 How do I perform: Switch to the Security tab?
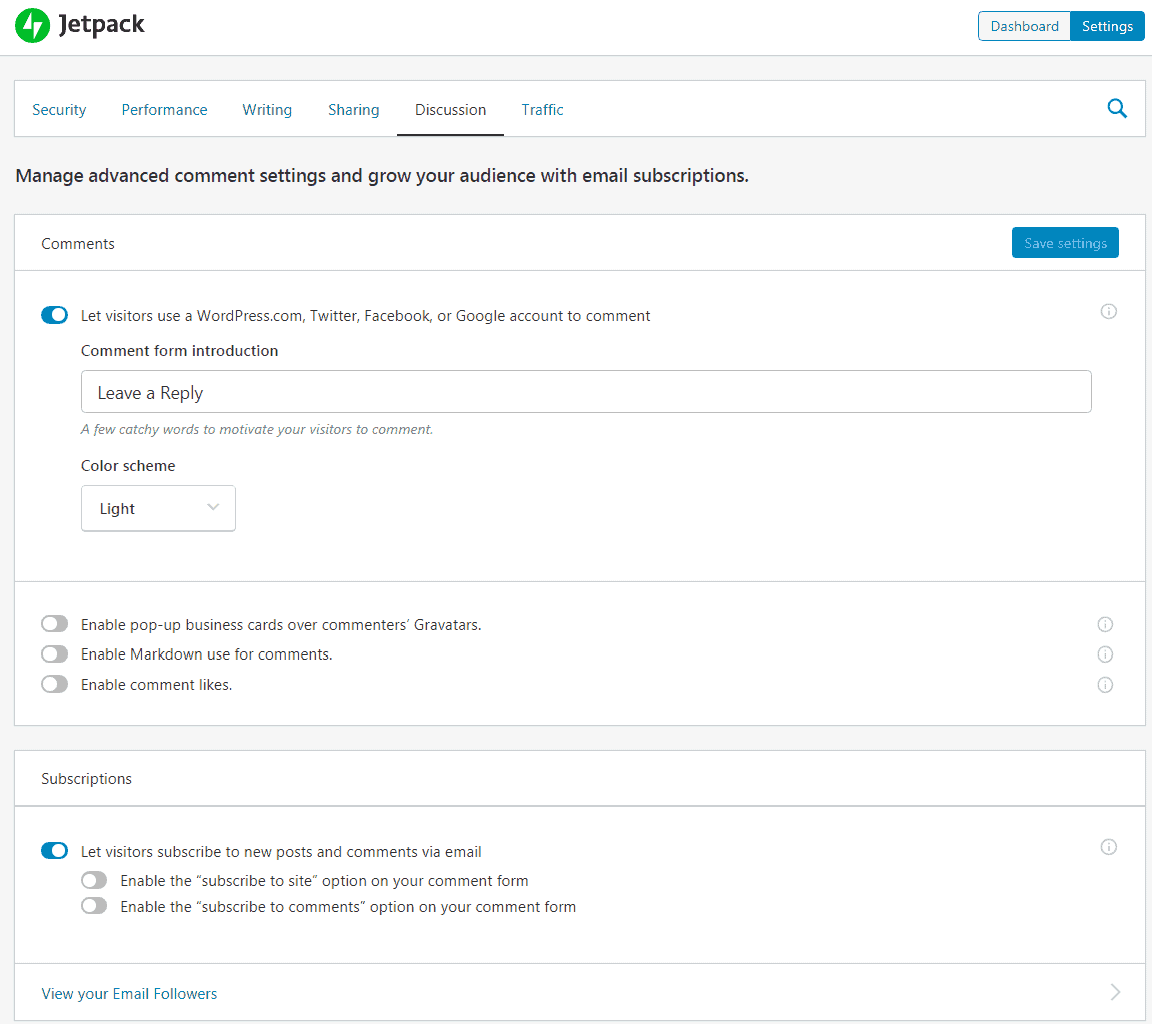59,110
